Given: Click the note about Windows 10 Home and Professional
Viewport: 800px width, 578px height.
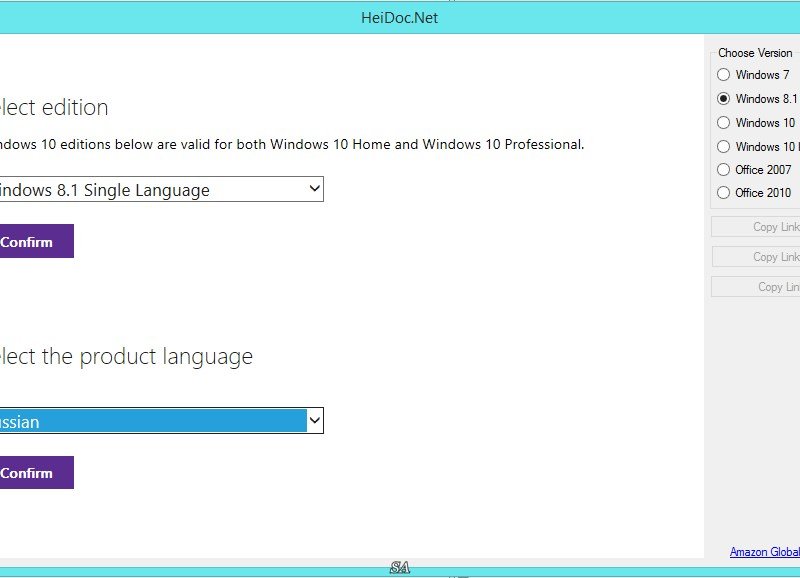Looking at the screenshot, I should coord(292,144).
